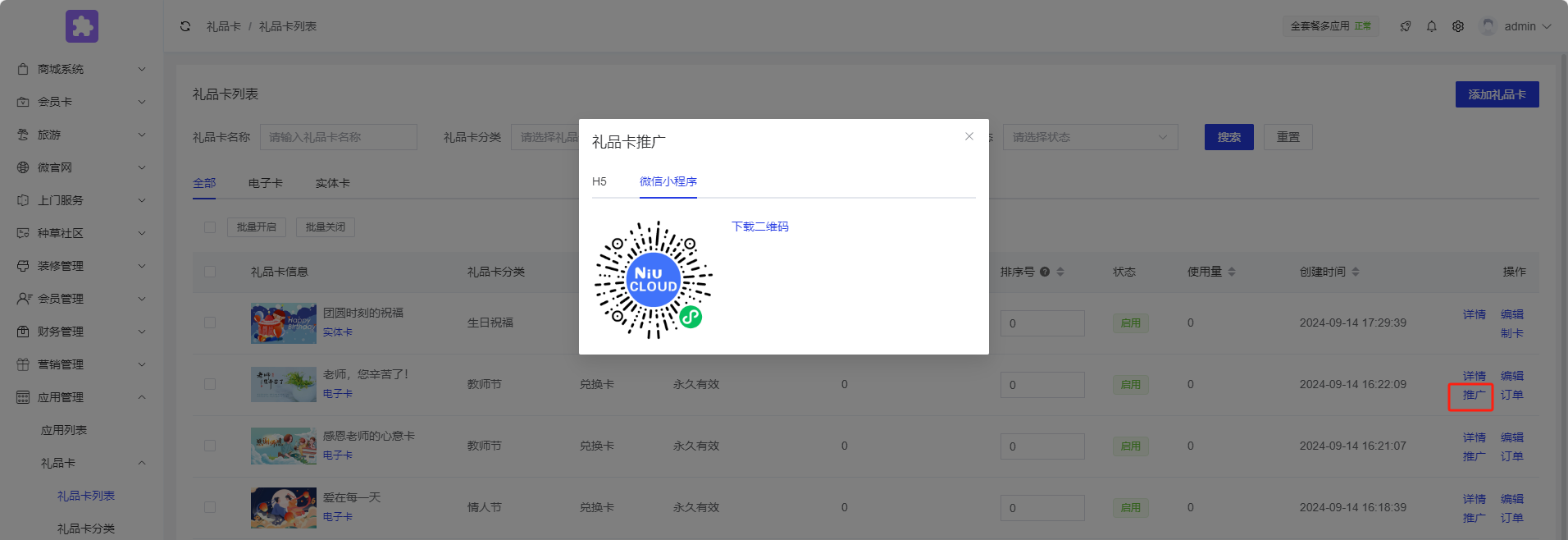Screen dimensions: 1568x540
Task: Select the 实体卡 tab
Action: (333, 183)
